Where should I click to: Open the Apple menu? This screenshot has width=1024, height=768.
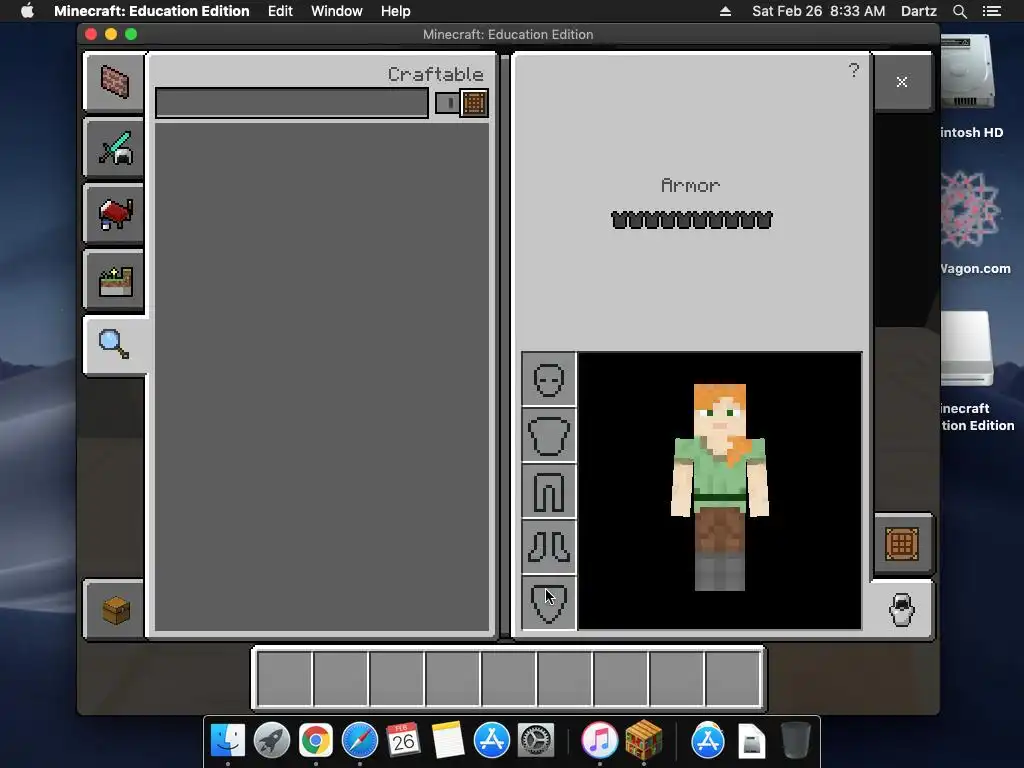tap(27, 11)
